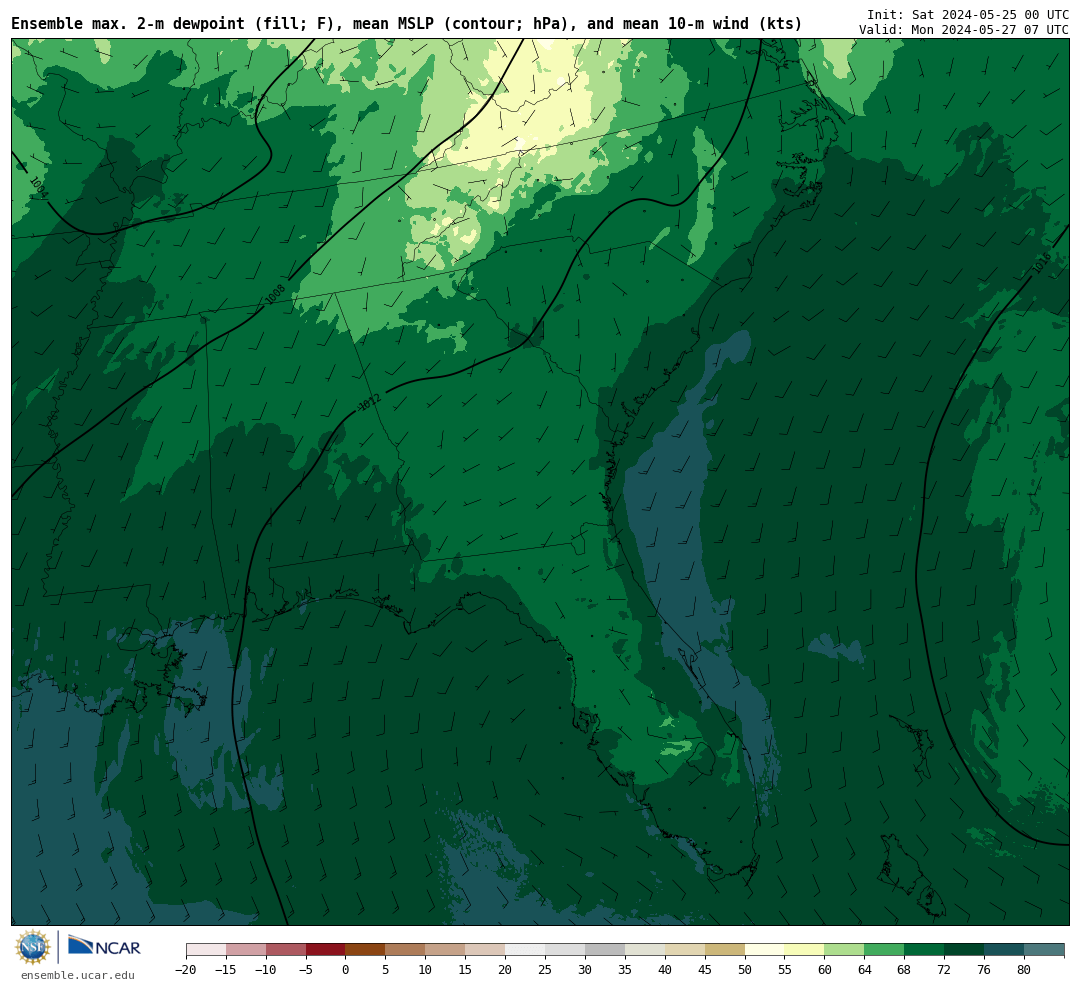Screen dimensions: 1080x988
Task: Click the 45 colorbar tick label
Action: [x=705, y=969]
